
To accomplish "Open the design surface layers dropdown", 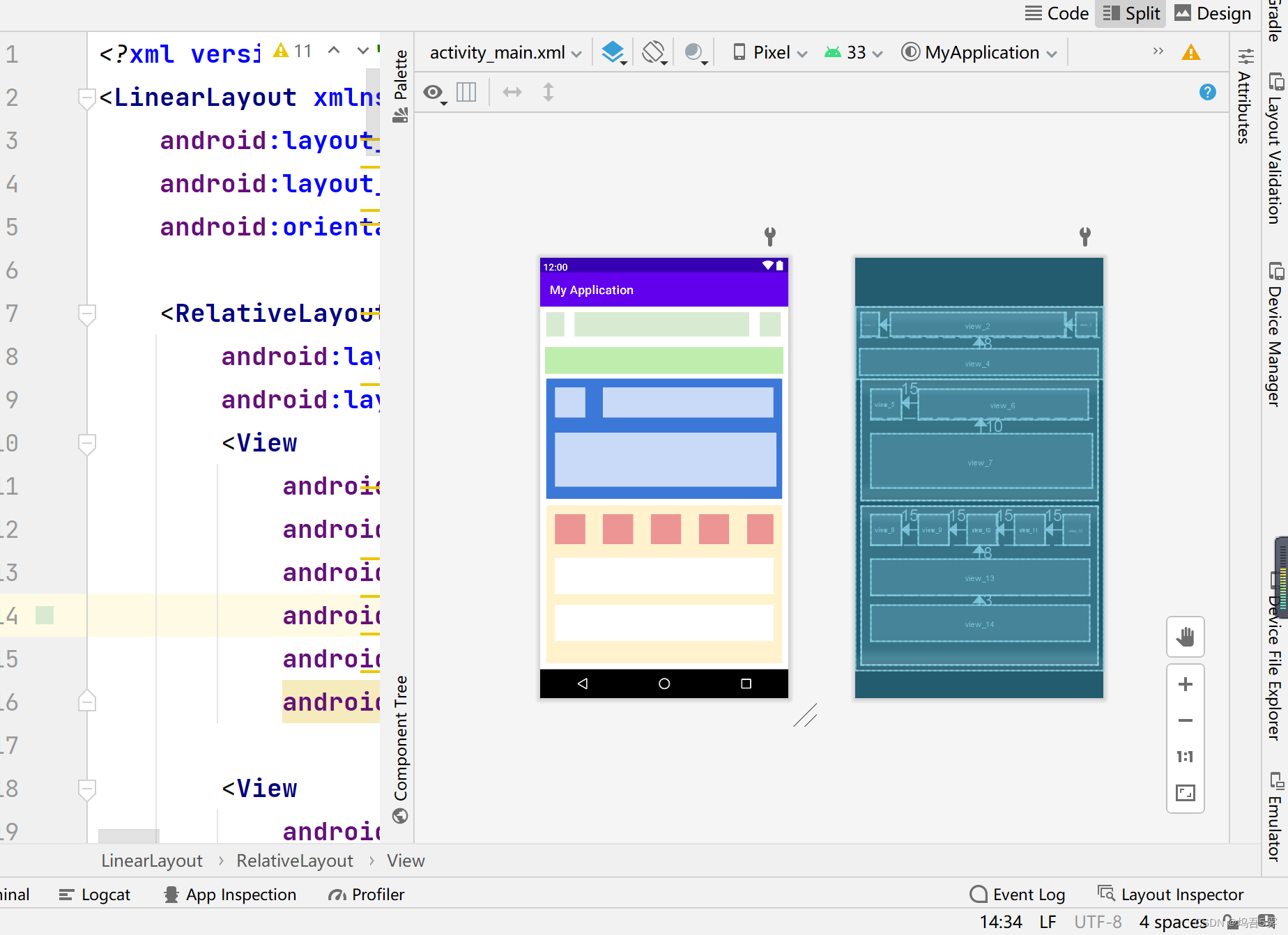I will click(614, 52).
